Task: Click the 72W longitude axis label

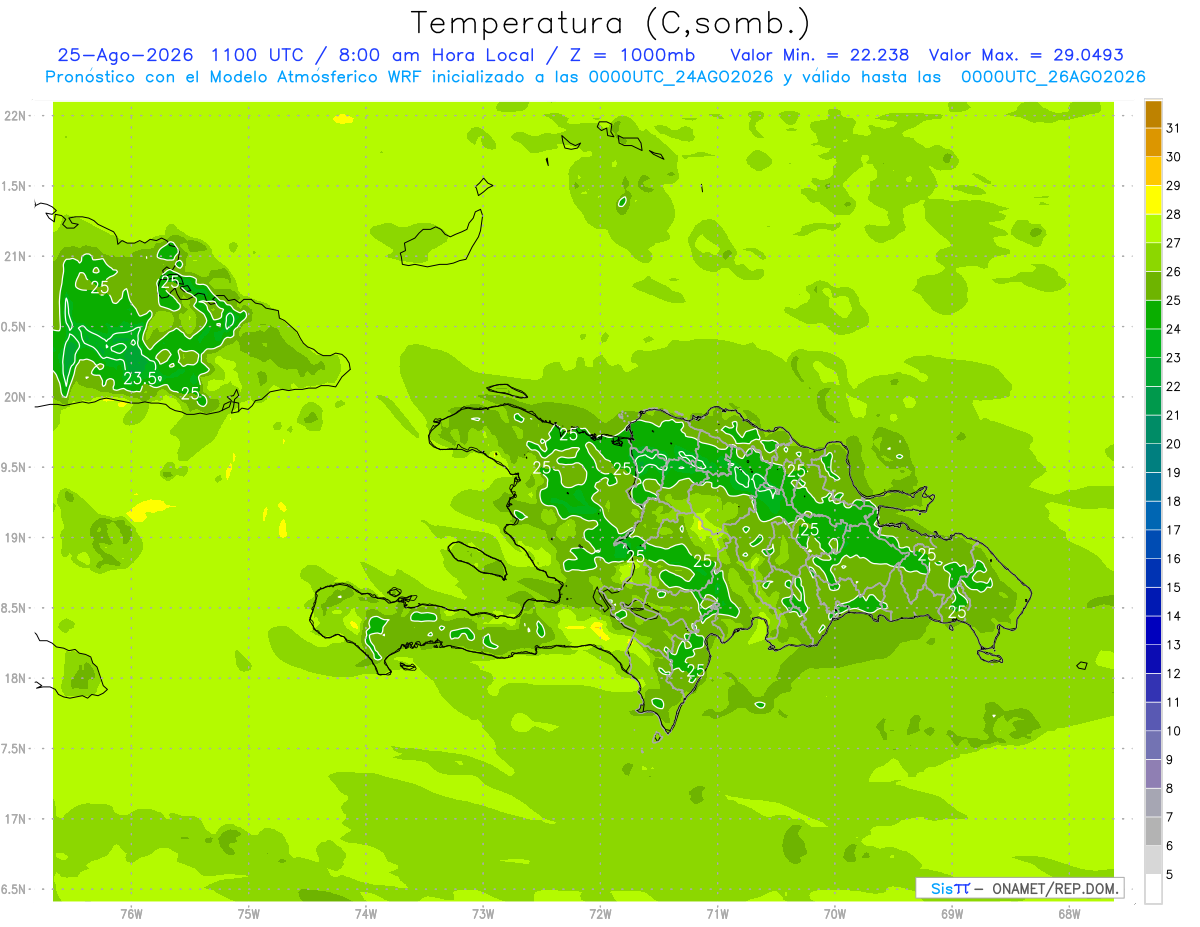Action: 600,913
